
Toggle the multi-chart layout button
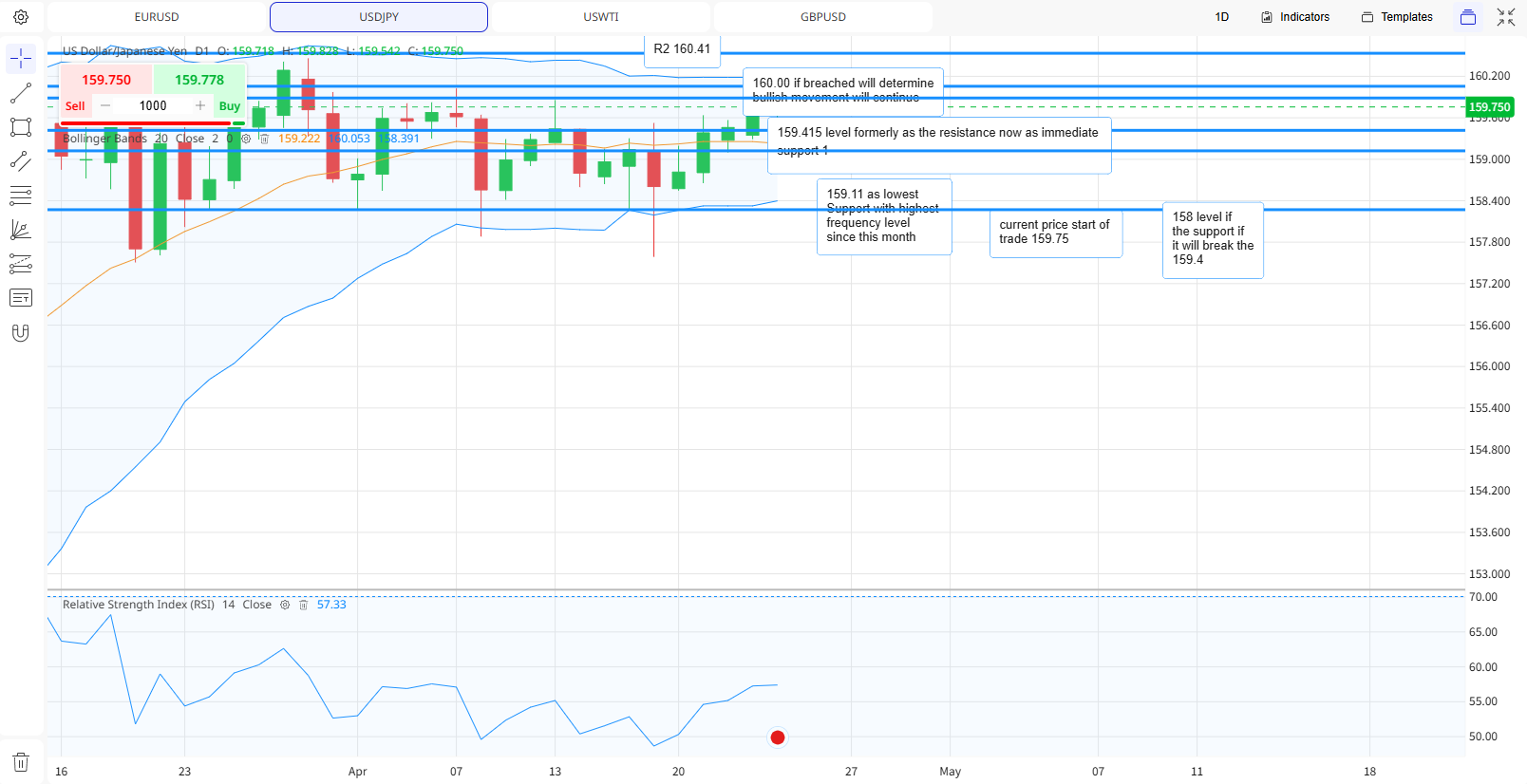1468,17
